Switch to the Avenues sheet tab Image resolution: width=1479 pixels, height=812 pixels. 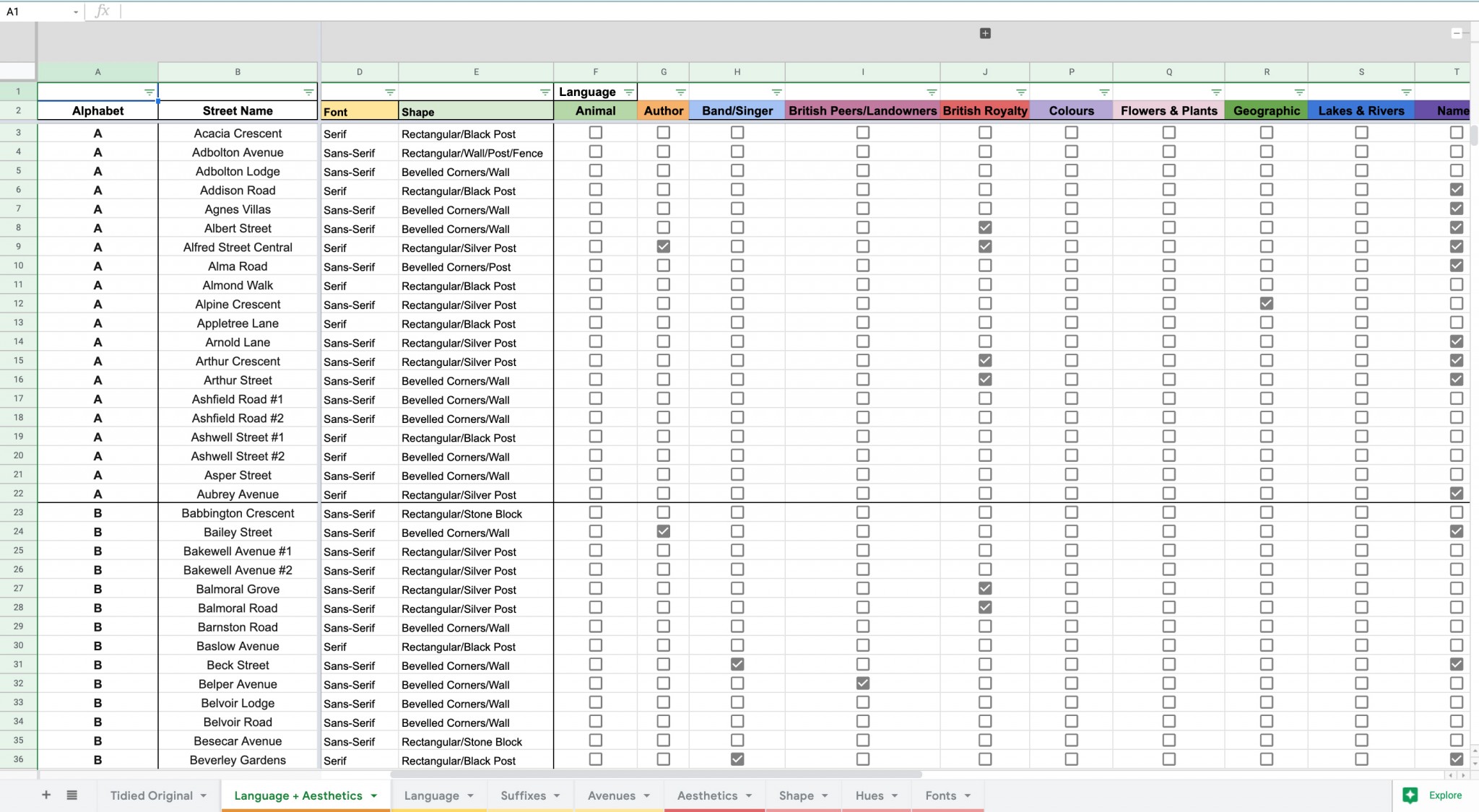tap(611, 795)
